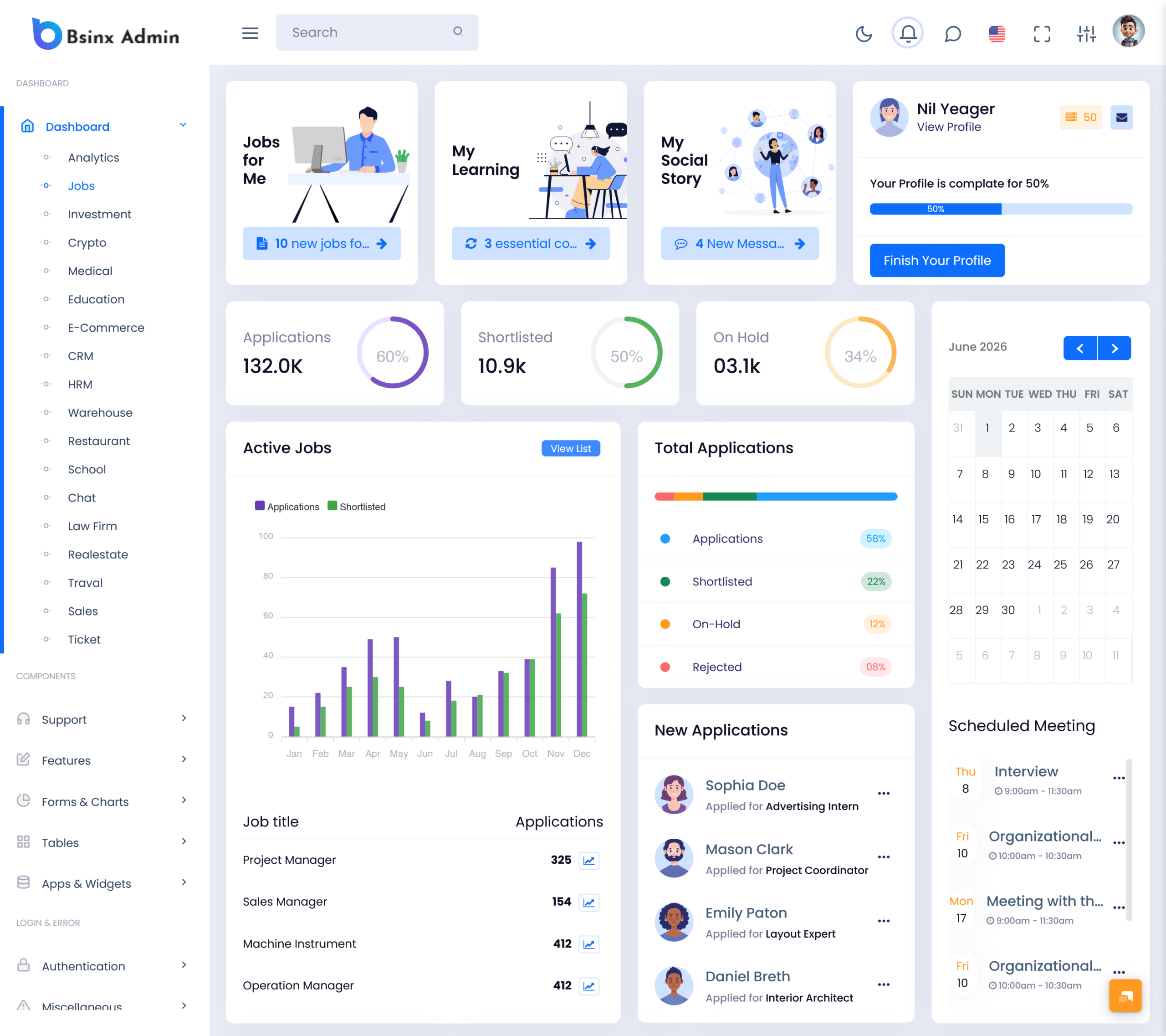Open chart icon for Project Manager
This screenshot has width=1166, height=1036.
(x=589, y=861)
